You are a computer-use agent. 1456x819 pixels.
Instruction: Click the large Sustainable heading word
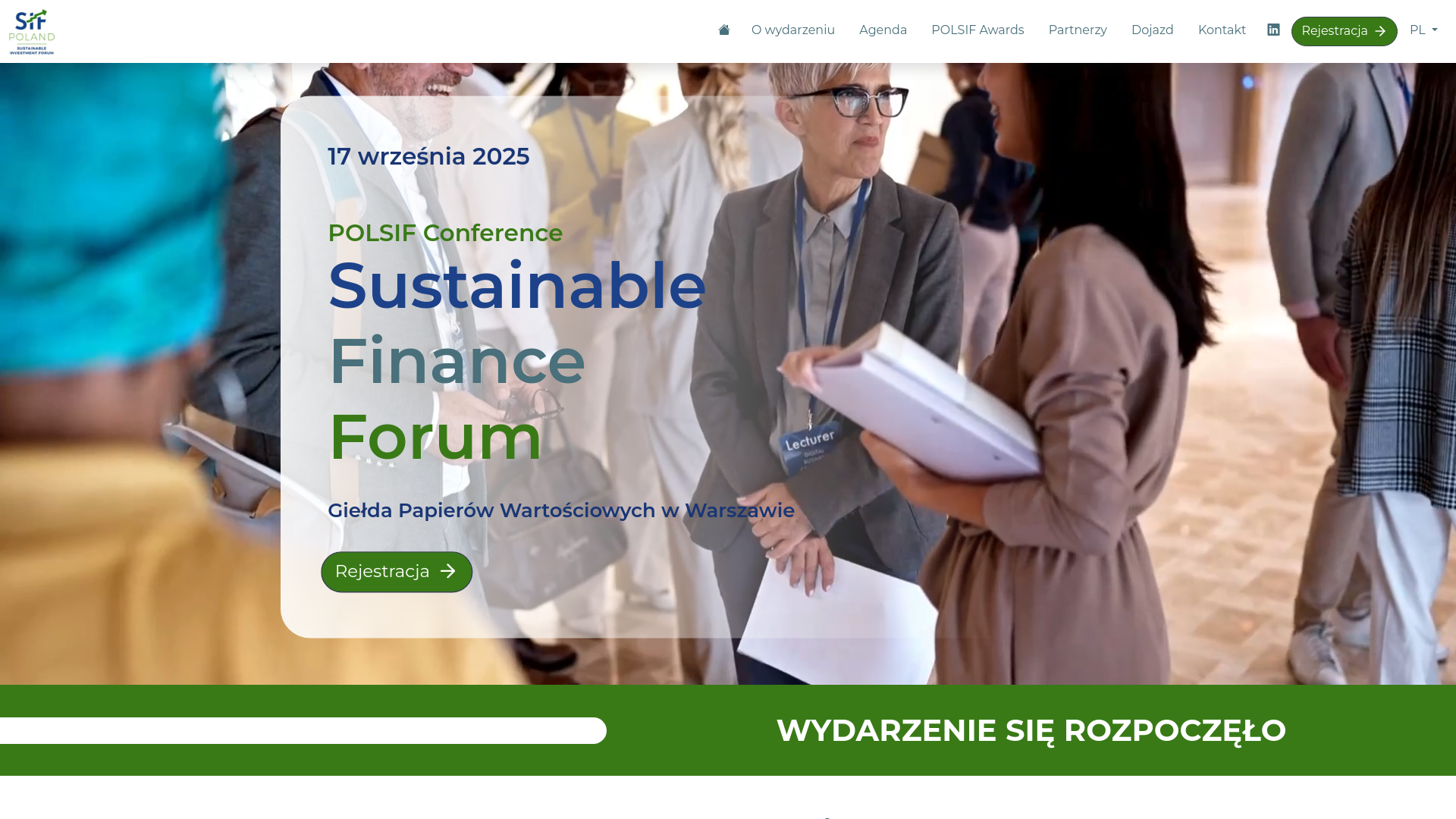click(x=516, y=286)
